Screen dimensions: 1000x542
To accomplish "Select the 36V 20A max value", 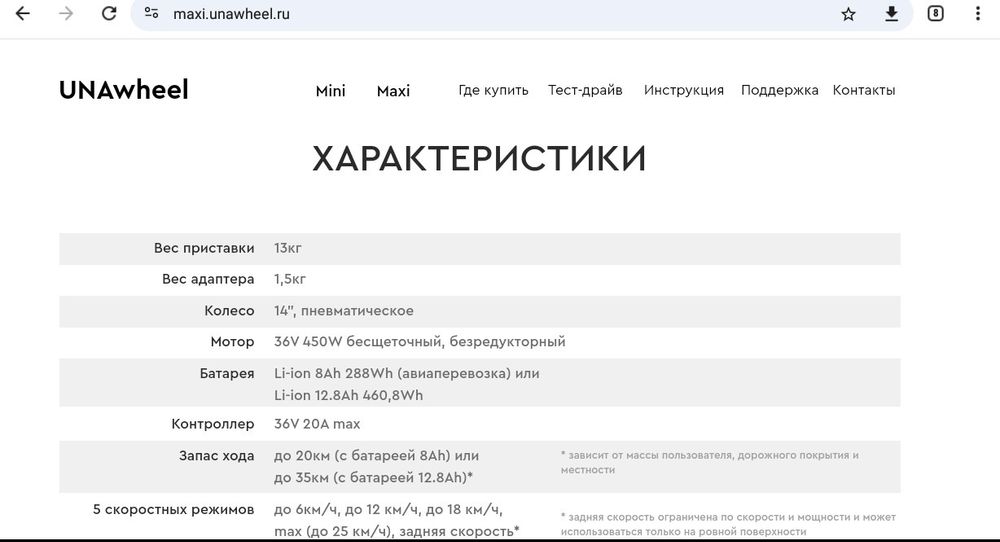I will (x=317, y=424).
